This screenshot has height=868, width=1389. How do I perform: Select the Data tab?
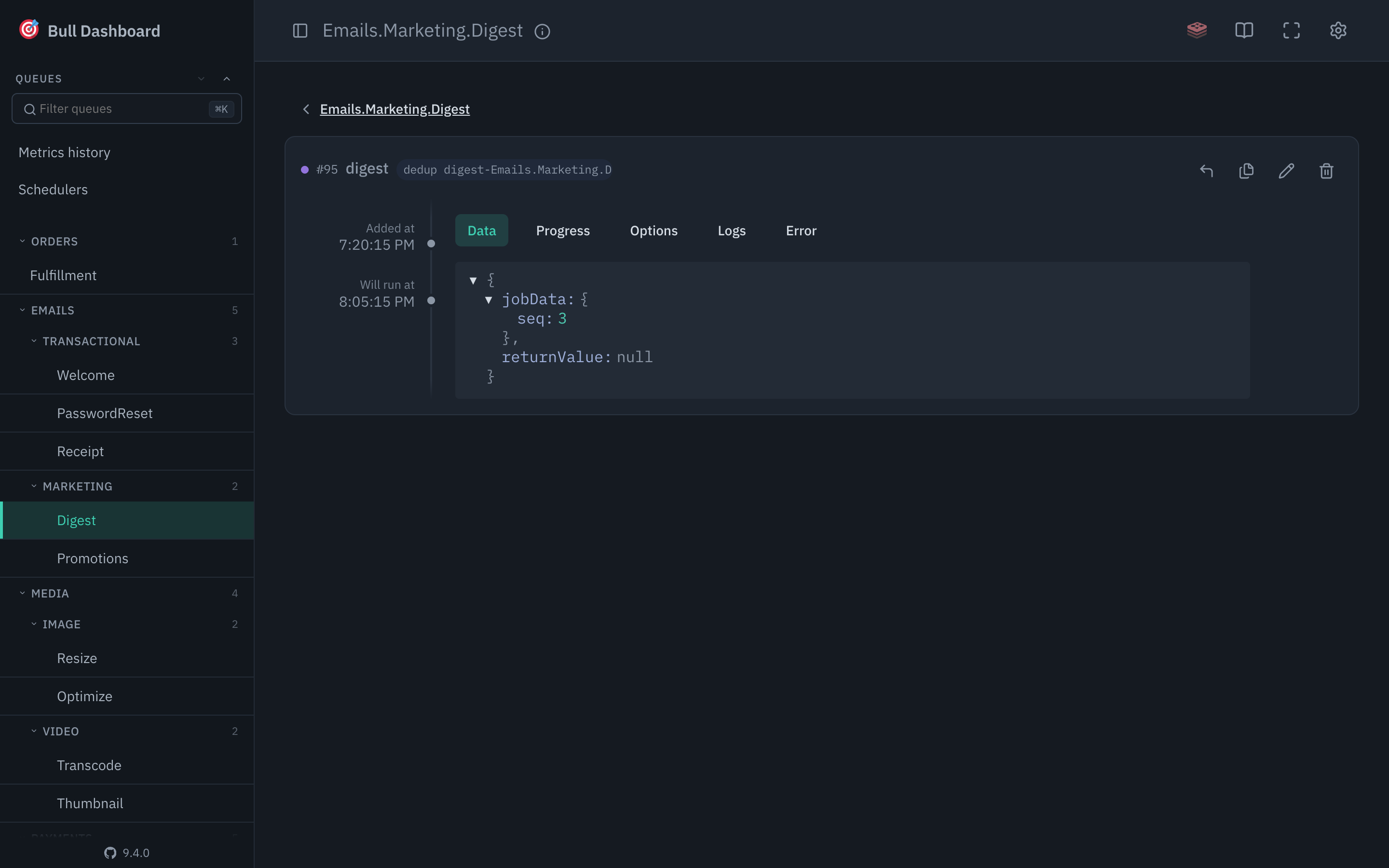[x=481, y=230]
